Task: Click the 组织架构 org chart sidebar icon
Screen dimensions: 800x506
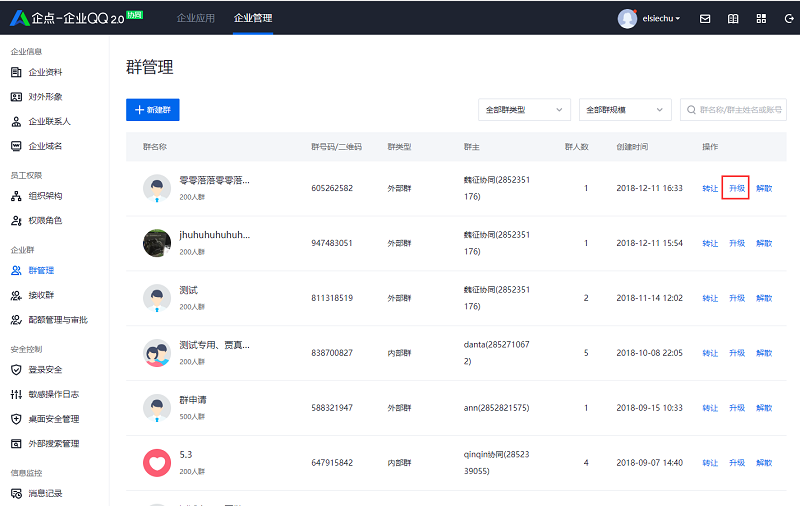Action: (x=16, y=196)
